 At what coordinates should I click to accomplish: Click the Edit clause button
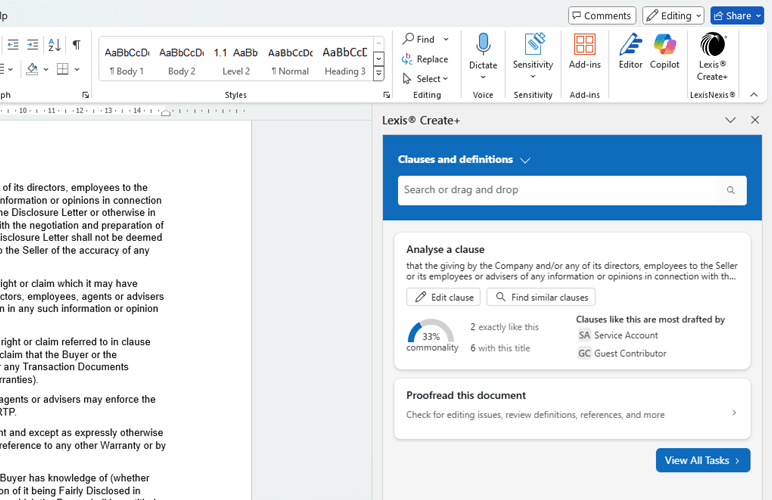443,297
